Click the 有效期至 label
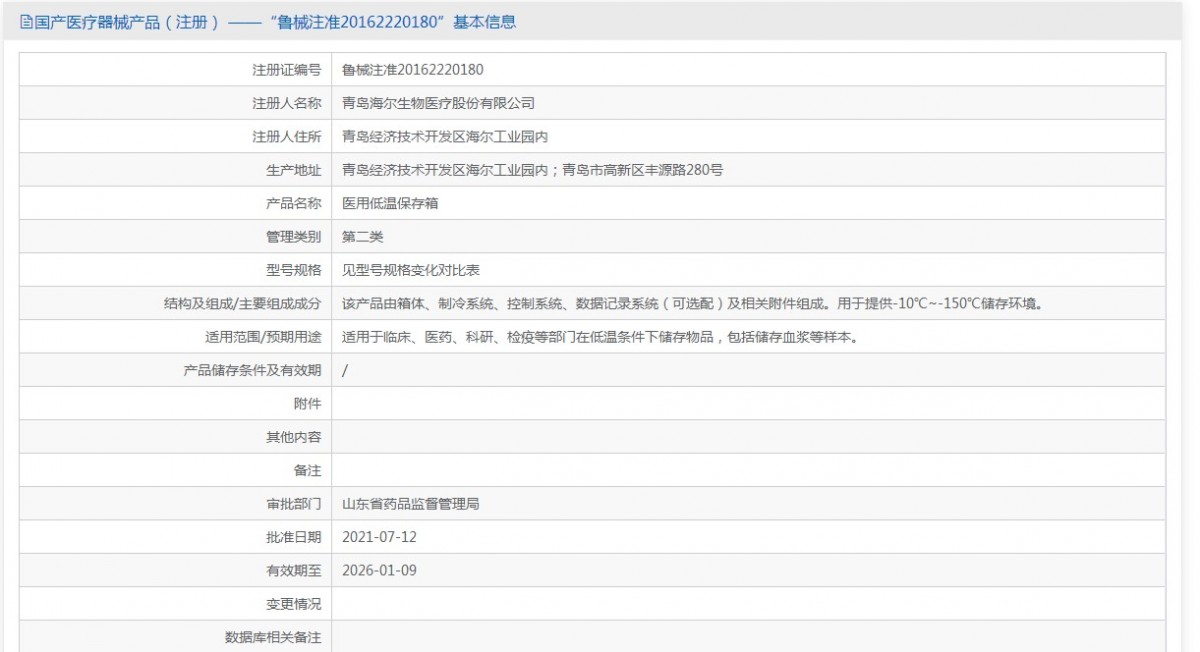The height and width of the screenshot is (652, 1200). [294, 571]
